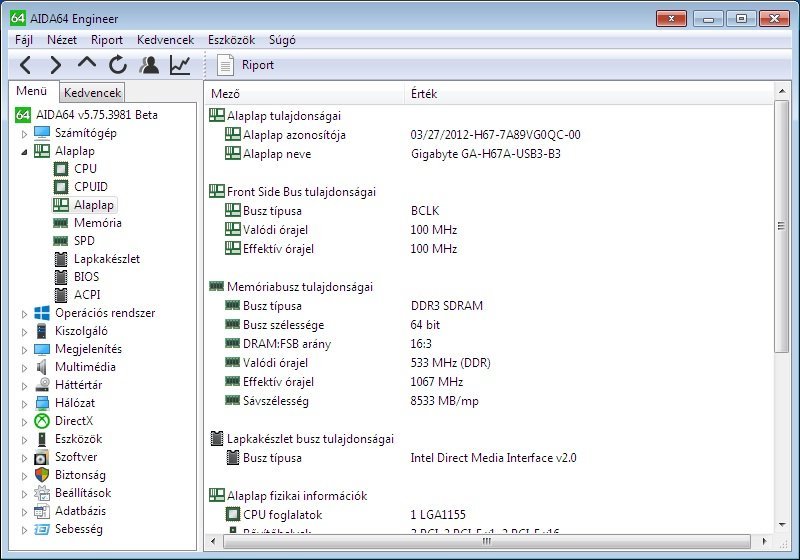This screenshot has height=560, width=800.
Task: Collapse the Alaplap tree node
Action: 24,151
